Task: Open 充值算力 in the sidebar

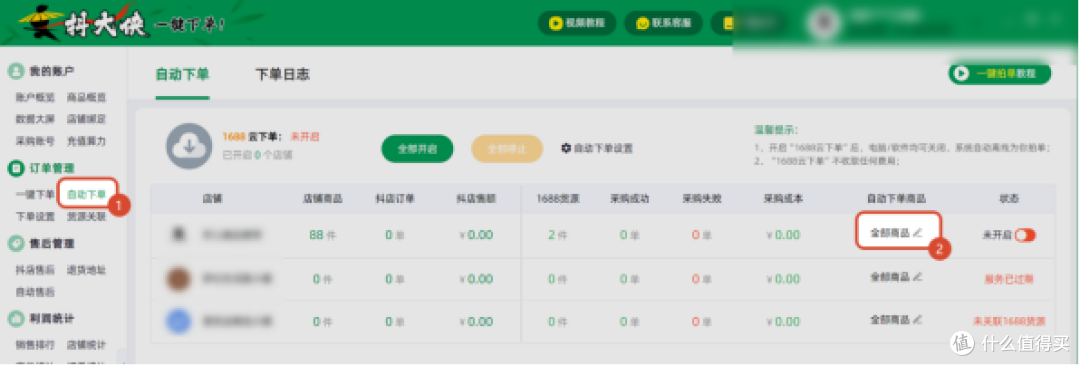Action: (x=87, y=141)
